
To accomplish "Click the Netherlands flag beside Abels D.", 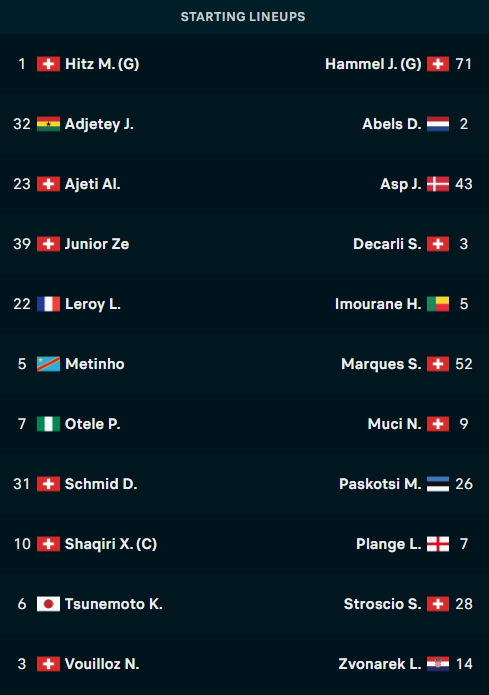I will pos(438,124).
